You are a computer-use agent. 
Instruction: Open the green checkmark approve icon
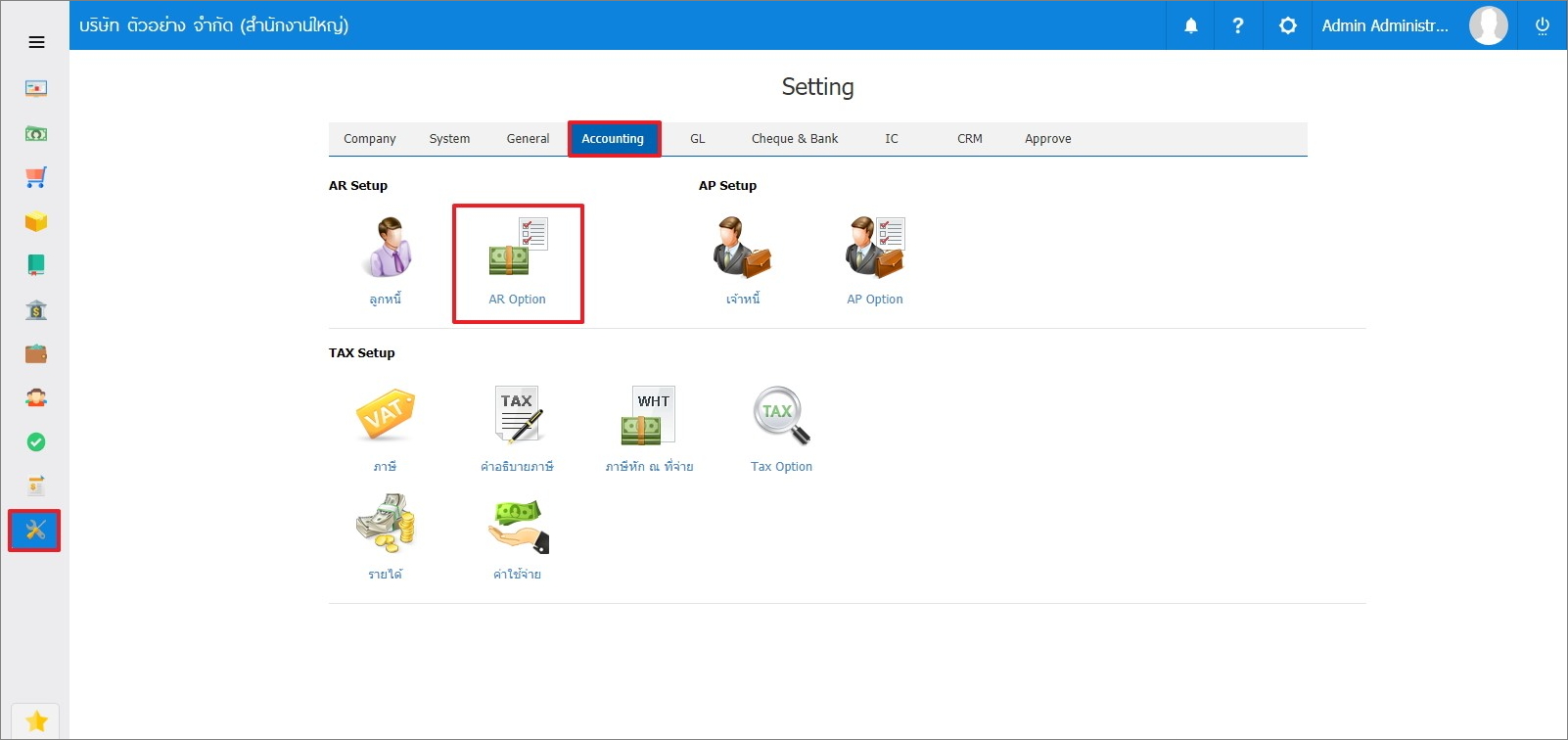coord(36,442)
